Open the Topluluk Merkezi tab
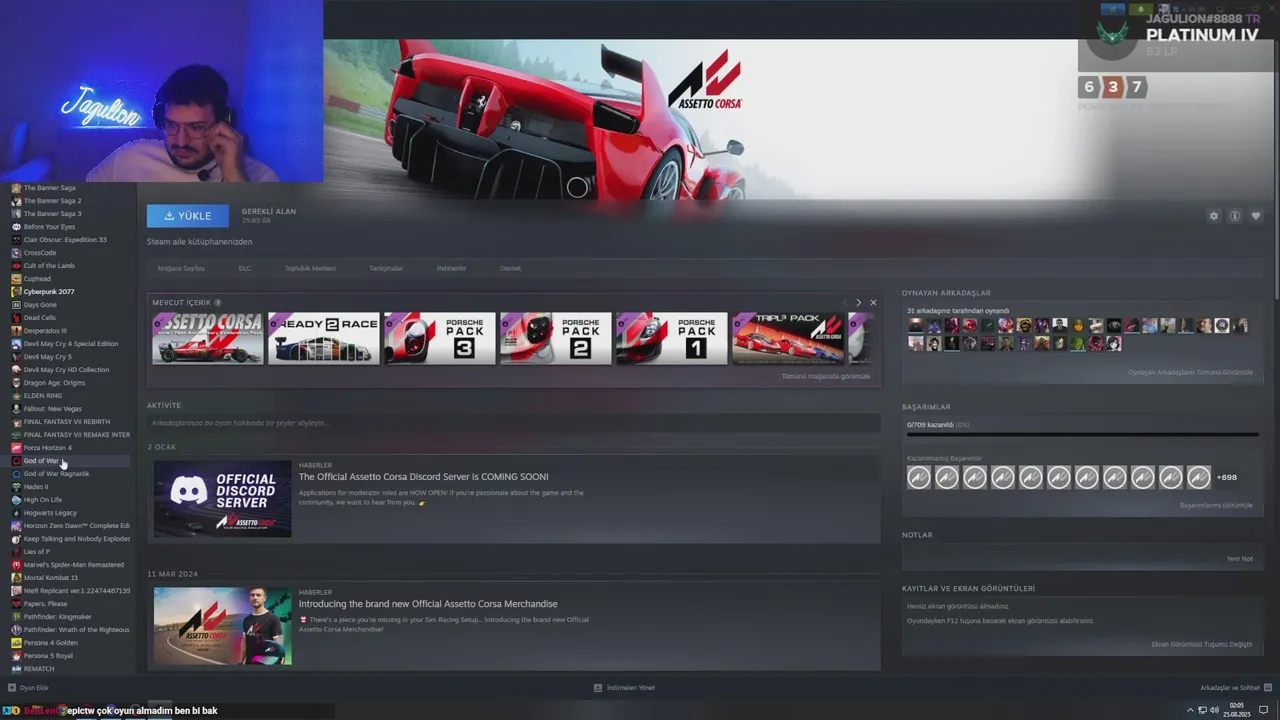Screen dimensions: 1280x720 pos(310,268)
